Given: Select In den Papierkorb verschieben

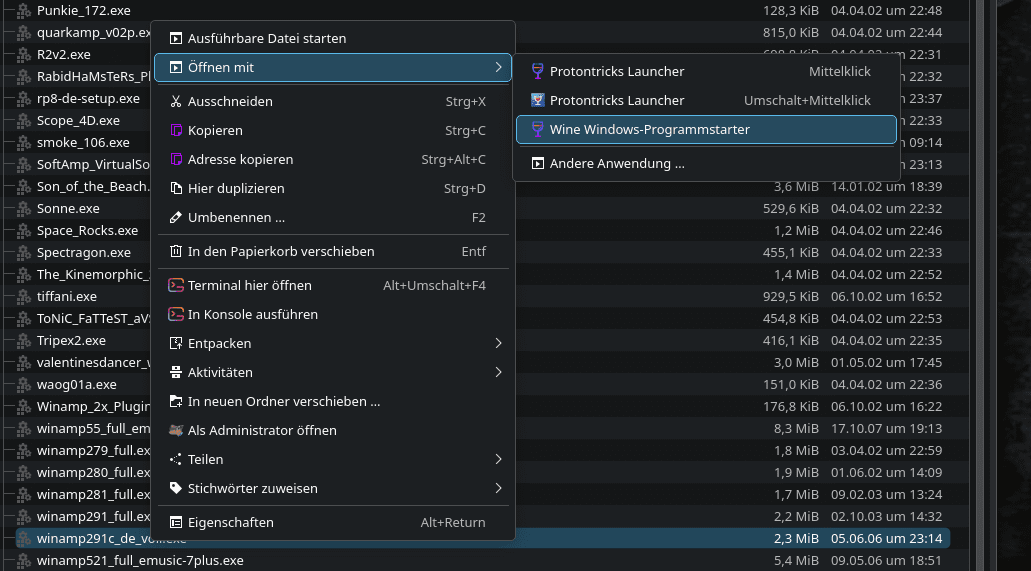Looking at the screenshot, I should pos(333,251).
